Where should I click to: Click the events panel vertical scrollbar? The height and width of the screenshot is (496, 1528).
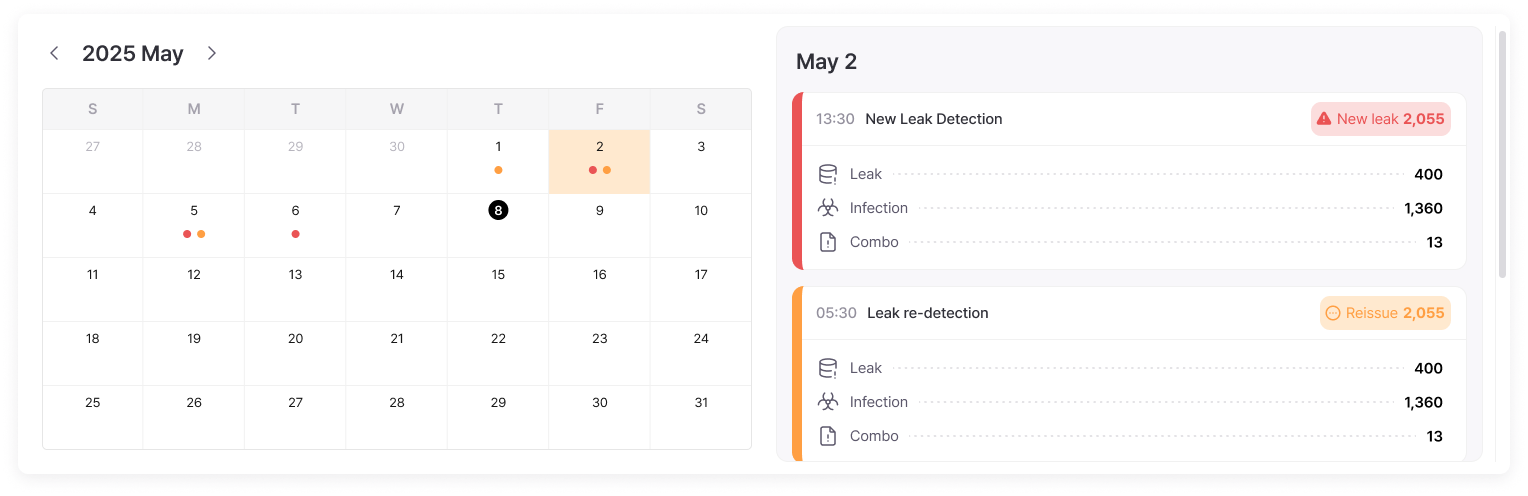1502,154
